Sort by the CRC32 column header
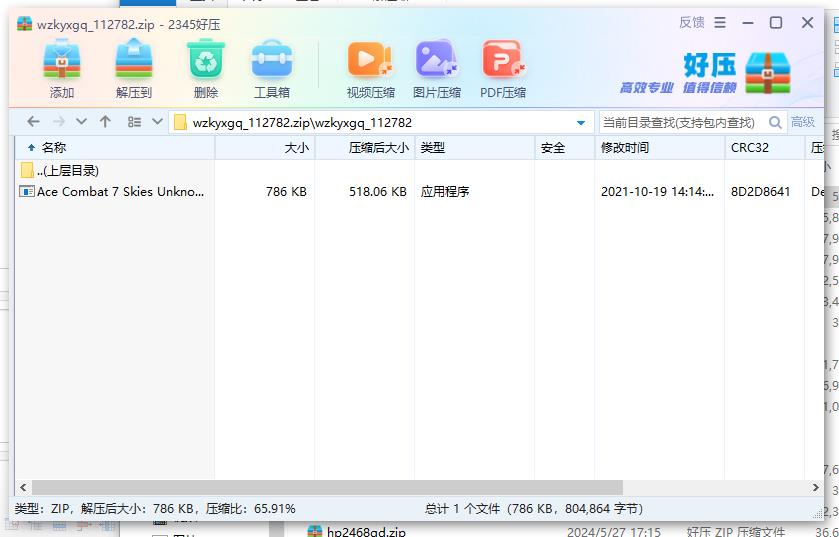The width and height of the screenshot is (839, 537). [x=765, y=148]
